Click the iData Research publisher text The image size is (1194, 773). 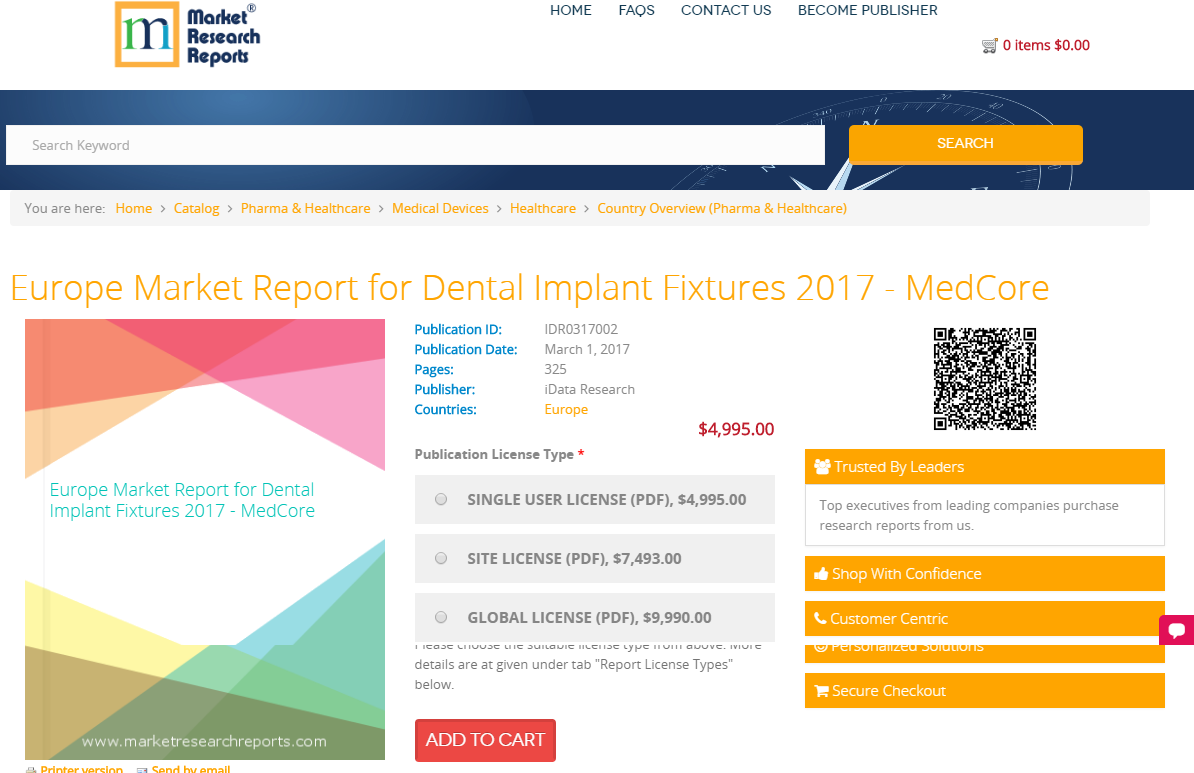pyautogui.click(x=589, y=390)
